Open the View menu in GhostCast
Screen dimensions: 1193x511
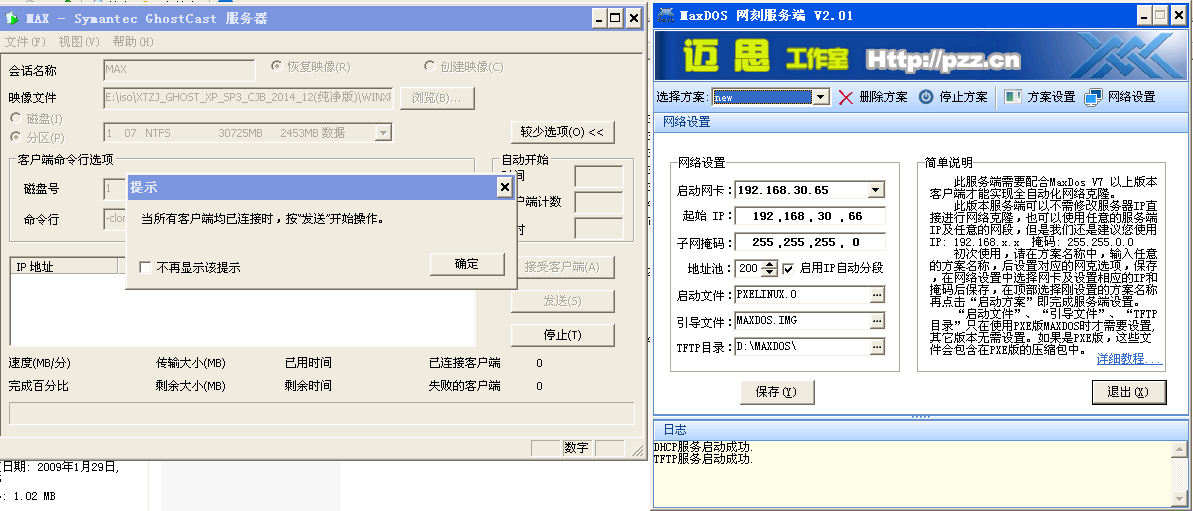(x=79, y=41)
